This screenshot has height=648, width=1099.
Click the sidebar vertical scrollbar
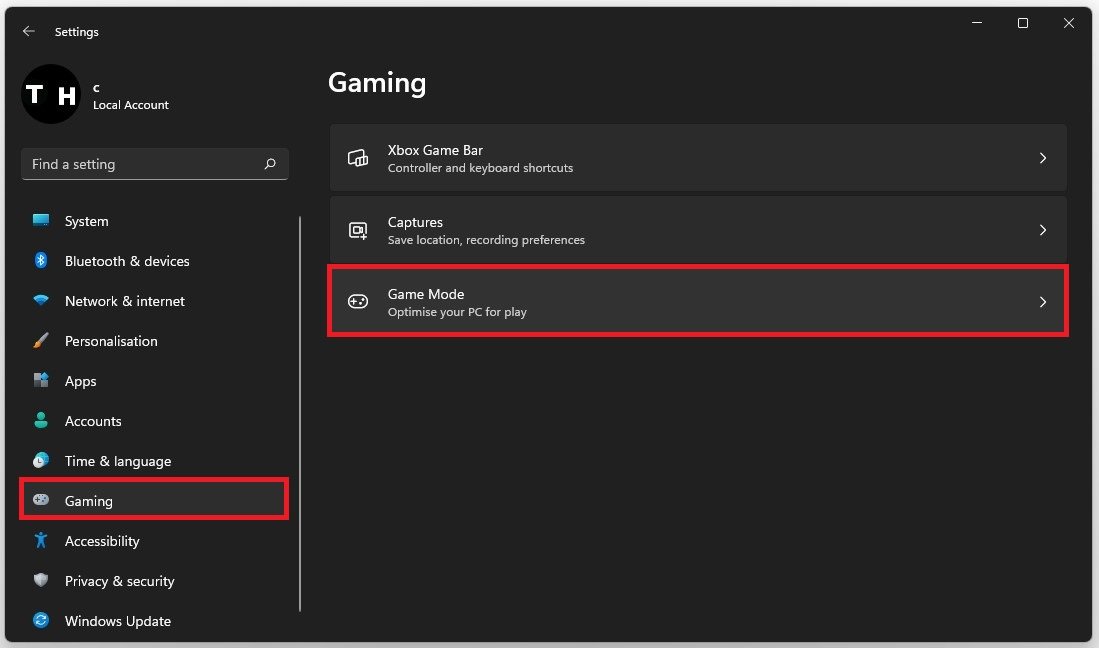pyautogui.click(x=300, y=414)
